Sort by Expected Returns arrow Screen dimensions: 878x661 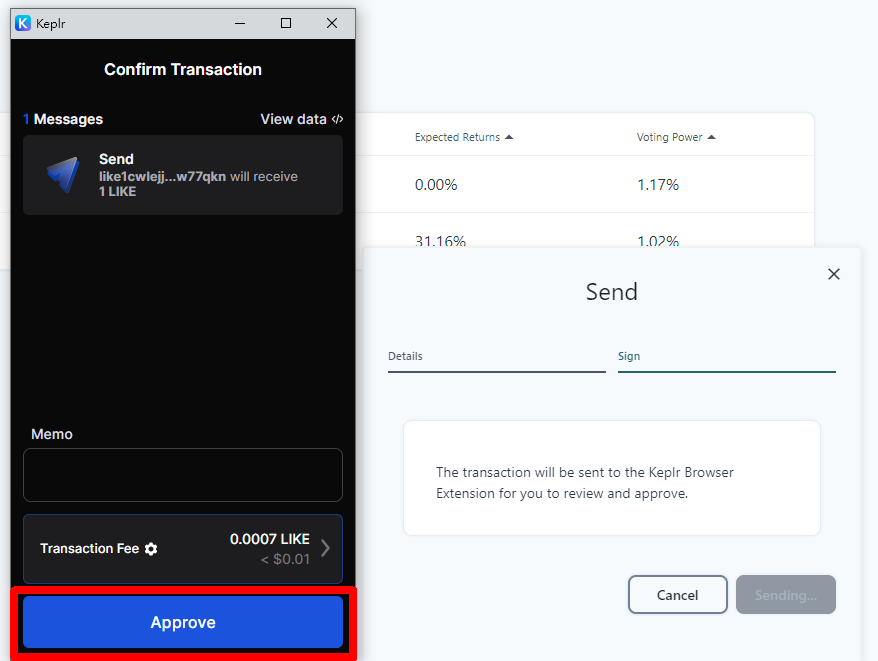tap(509, 137)
